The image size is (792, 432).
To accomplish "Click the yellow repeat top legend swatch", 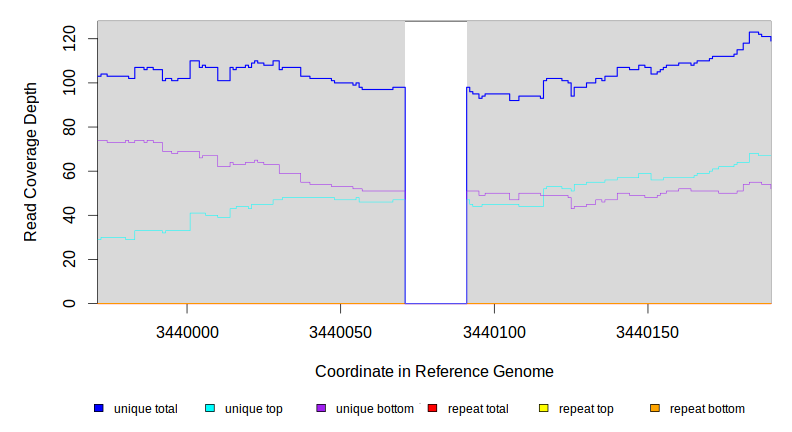I will [x=544, y=408].
